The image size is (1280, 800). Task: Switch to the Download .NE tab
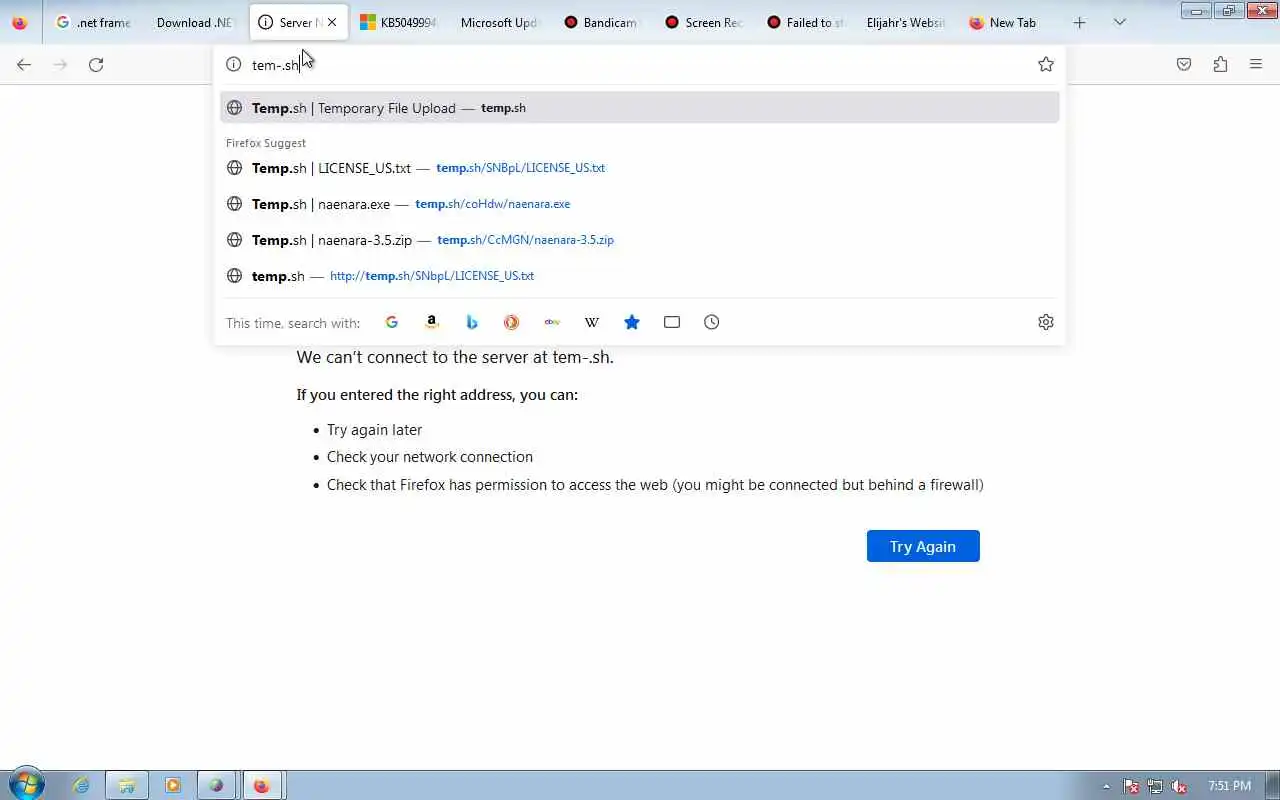[195, 22]
